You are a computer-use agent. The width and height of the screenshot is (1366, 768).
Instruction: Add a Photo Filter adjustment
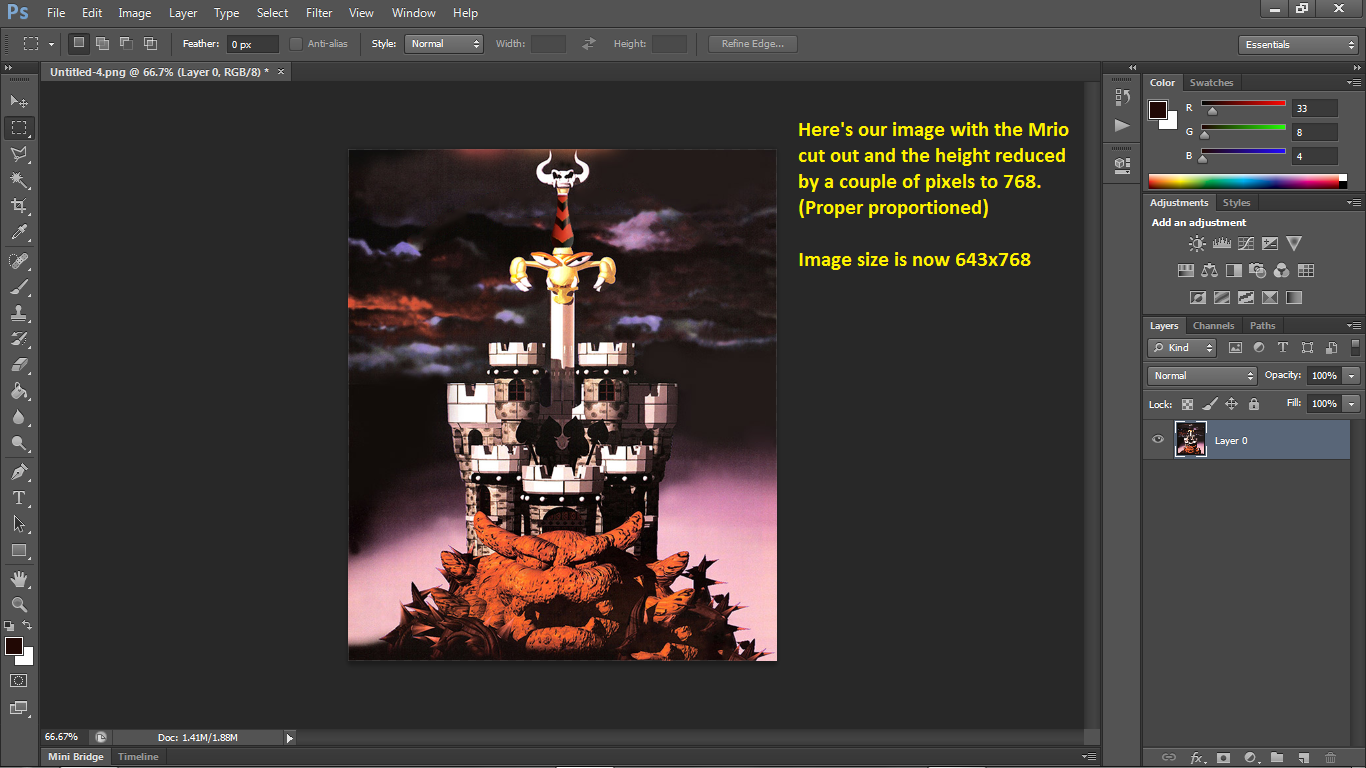coord(1258,270)
